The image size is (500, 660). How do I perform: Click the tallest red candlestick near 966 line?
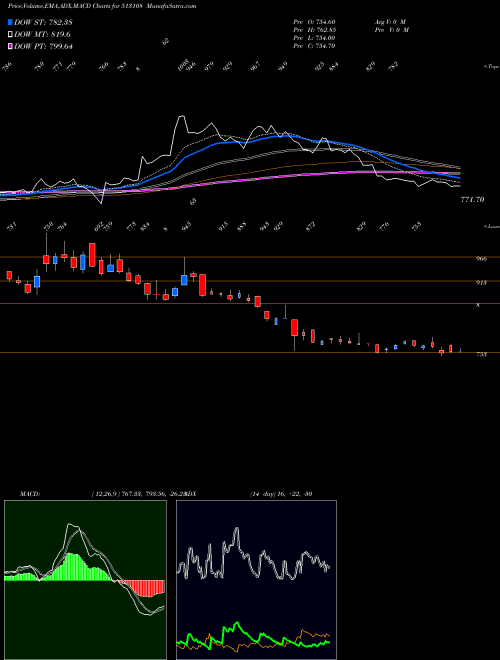(x=92, y=255)
